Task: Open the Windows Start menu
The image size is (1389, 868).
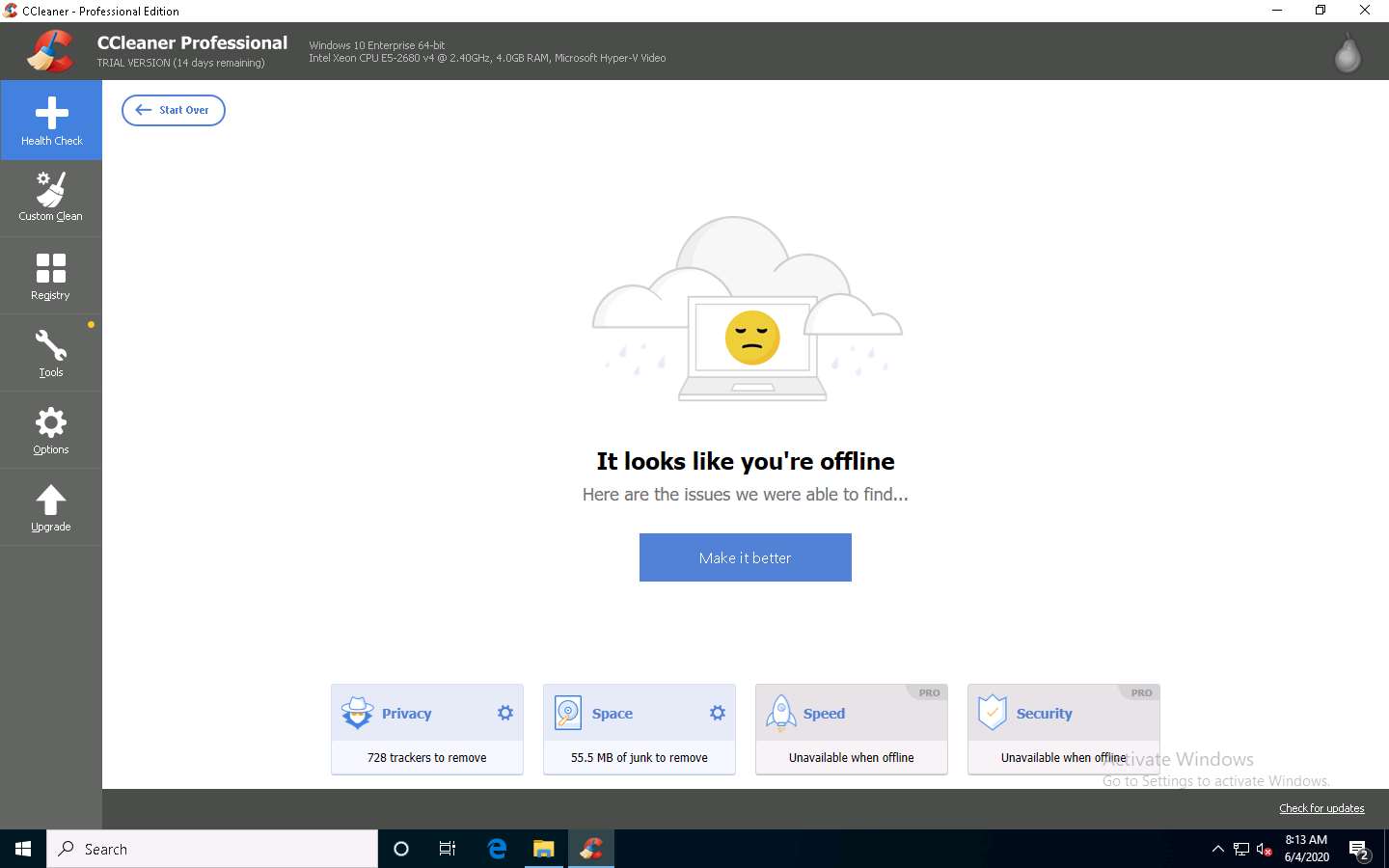Action: [x=23, y=849]
